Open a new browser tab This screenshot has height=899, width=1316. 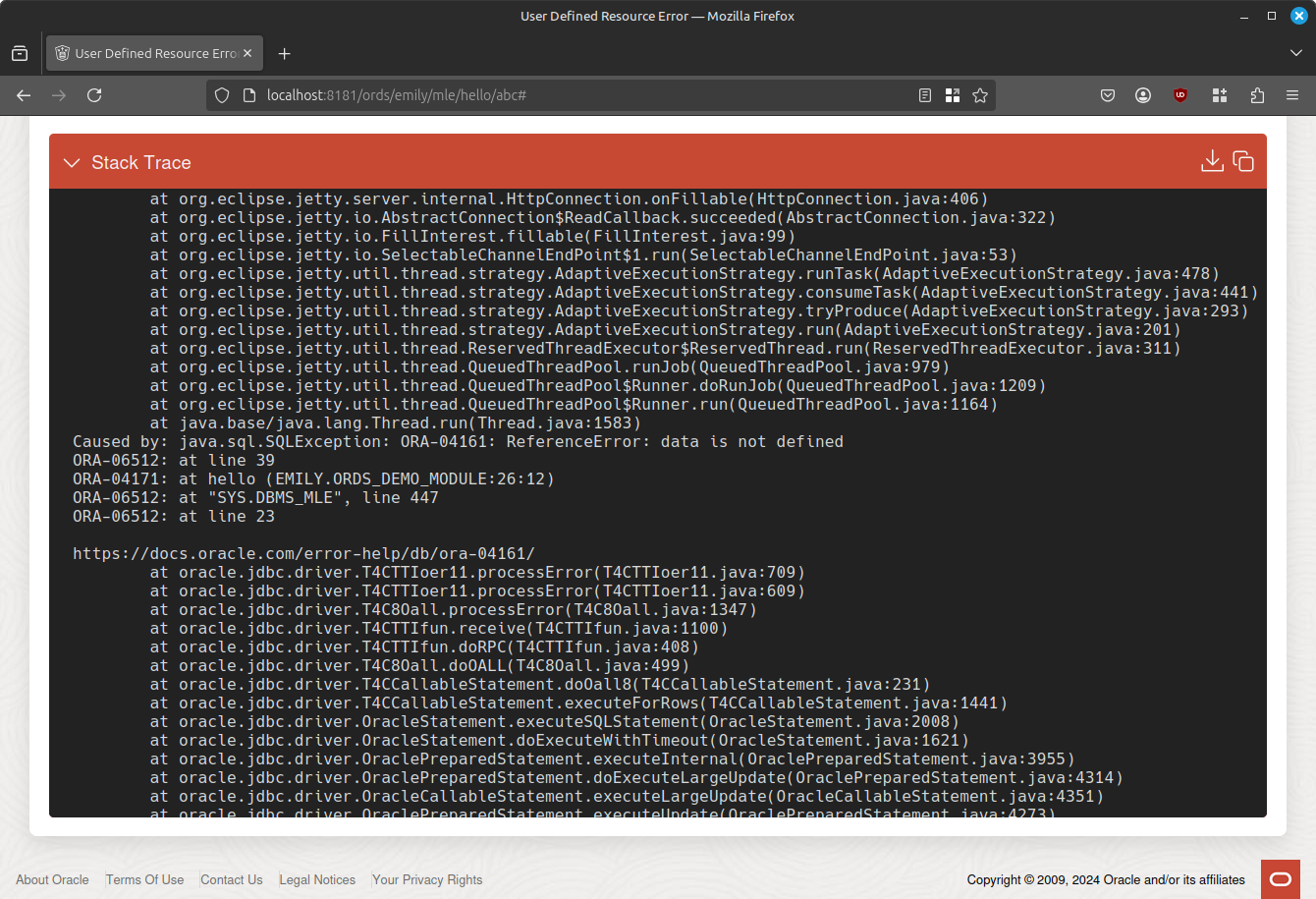coord(285,53)
